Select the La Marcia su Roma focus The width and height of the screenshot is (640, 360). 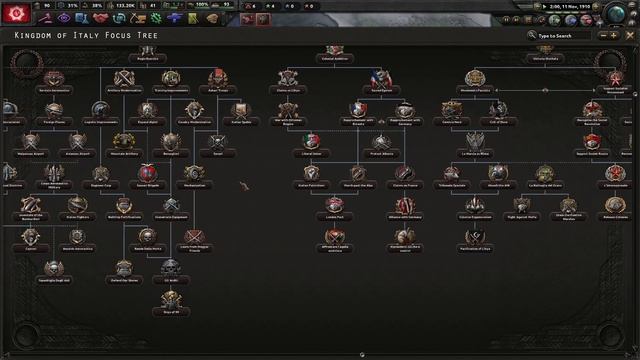(475, 146)
